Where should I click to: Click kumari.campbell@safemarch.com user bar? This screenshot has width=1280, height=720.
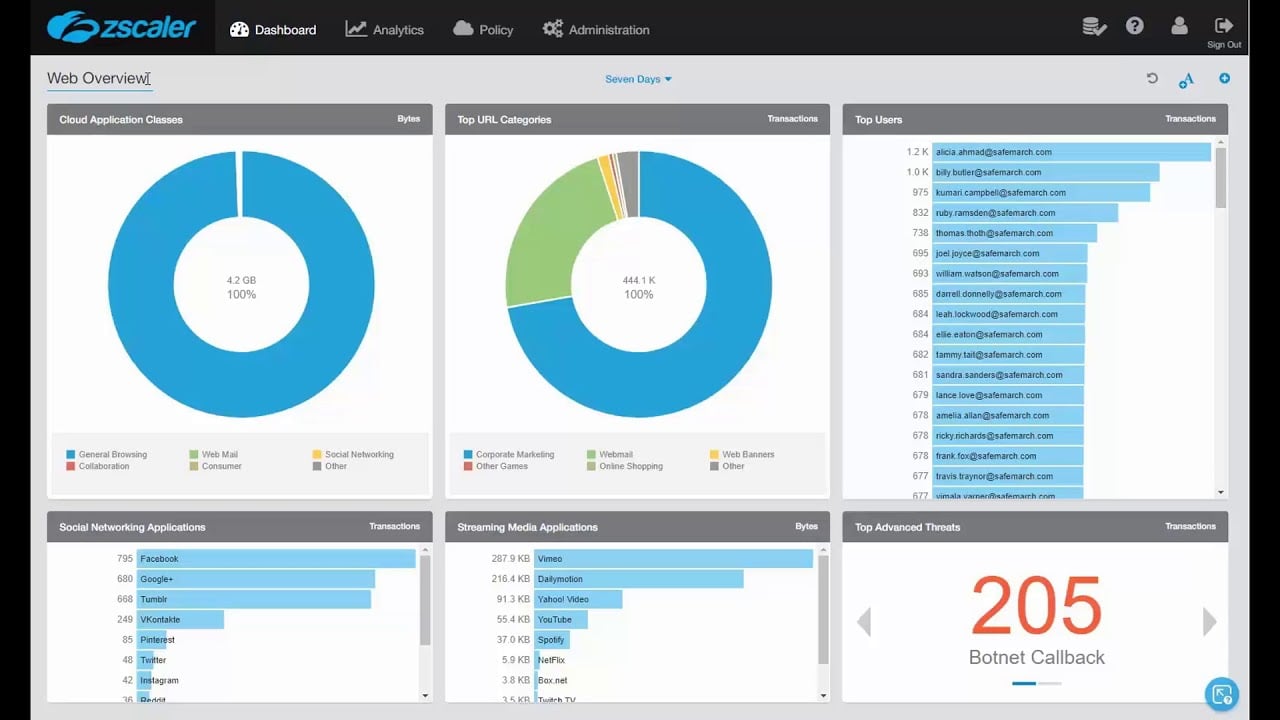coord(1041,192)
